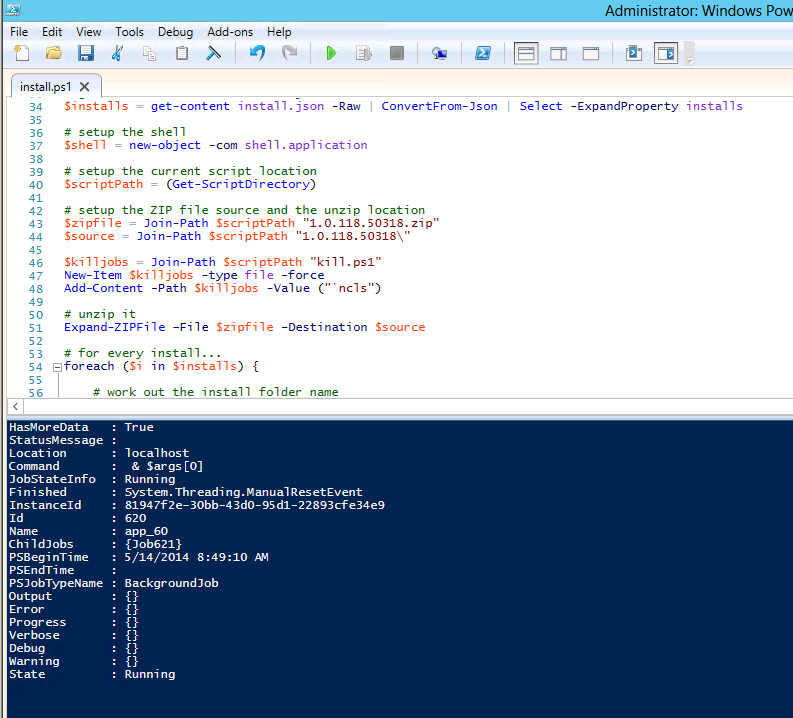793x718 pixels.
Task: Run selection icon
Action: [364, 53]
